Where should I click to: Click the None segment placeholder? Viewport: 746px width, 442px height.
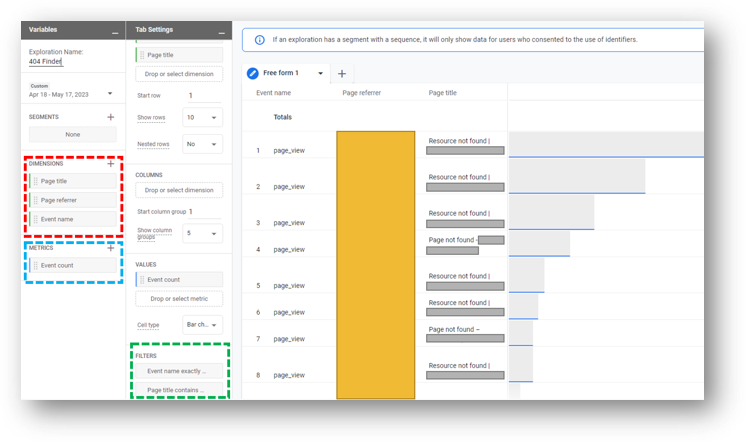tap(73, 135)
